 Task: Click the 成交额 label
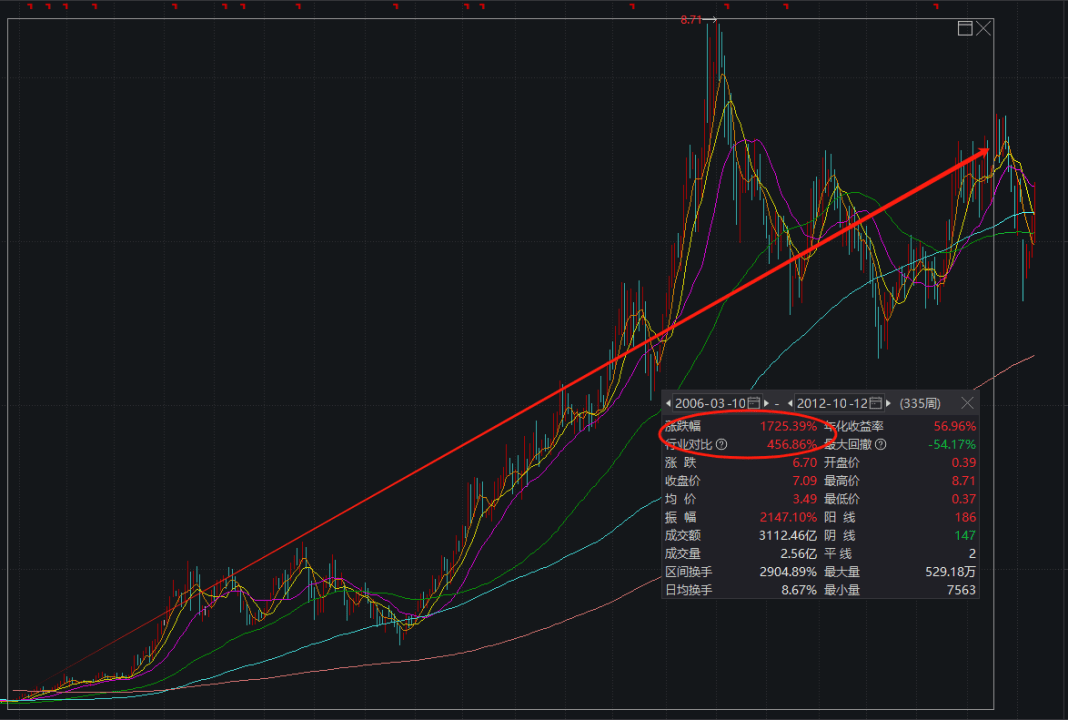point(682,535)
